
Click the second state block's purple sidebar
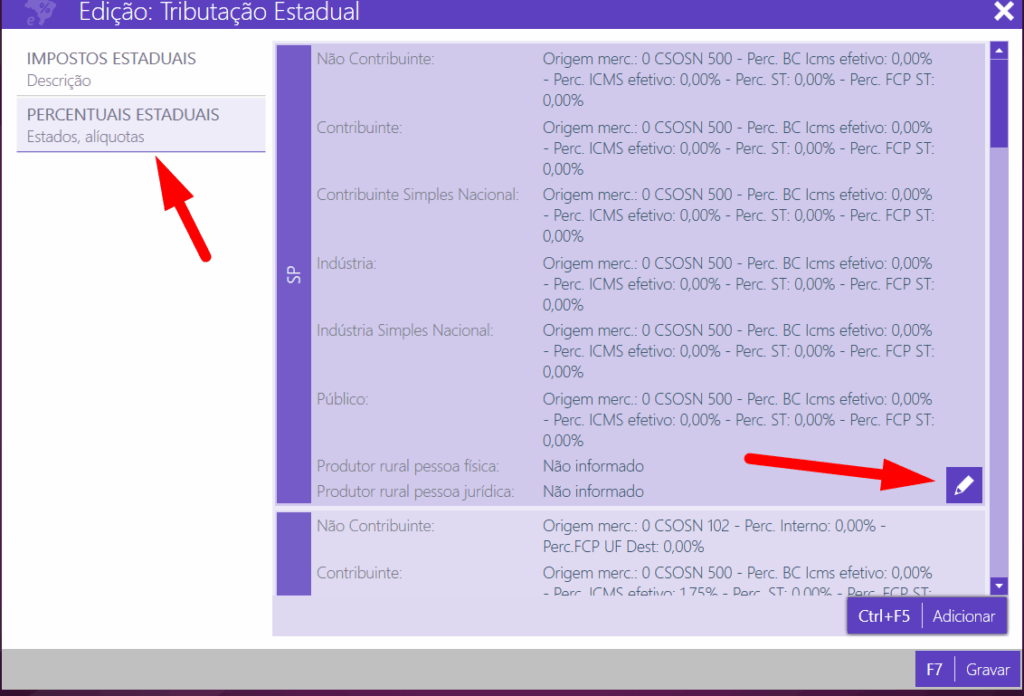click(x=293, y=553)
